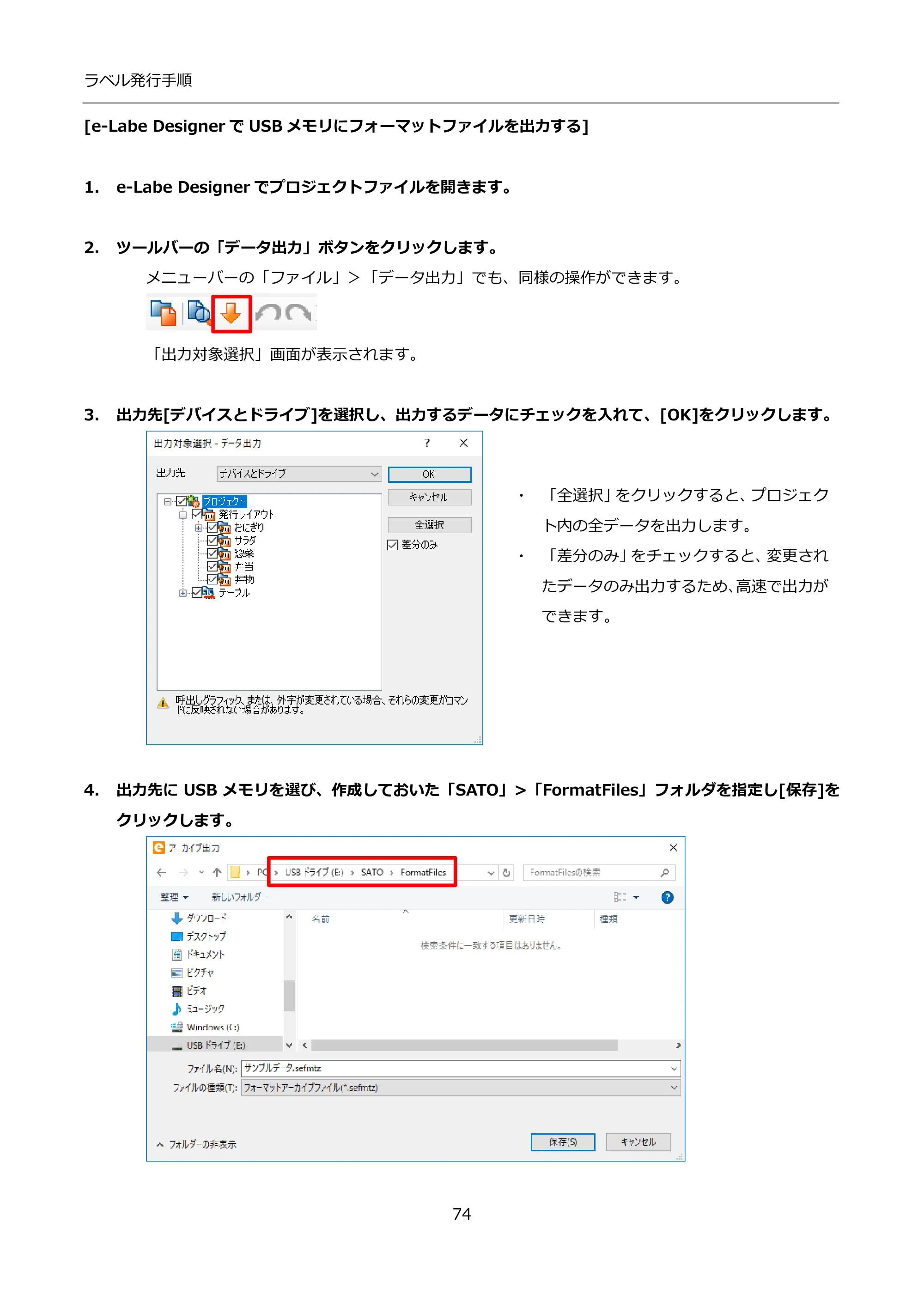Open ミュージック in the sidebar

(x=198, y=1009)
